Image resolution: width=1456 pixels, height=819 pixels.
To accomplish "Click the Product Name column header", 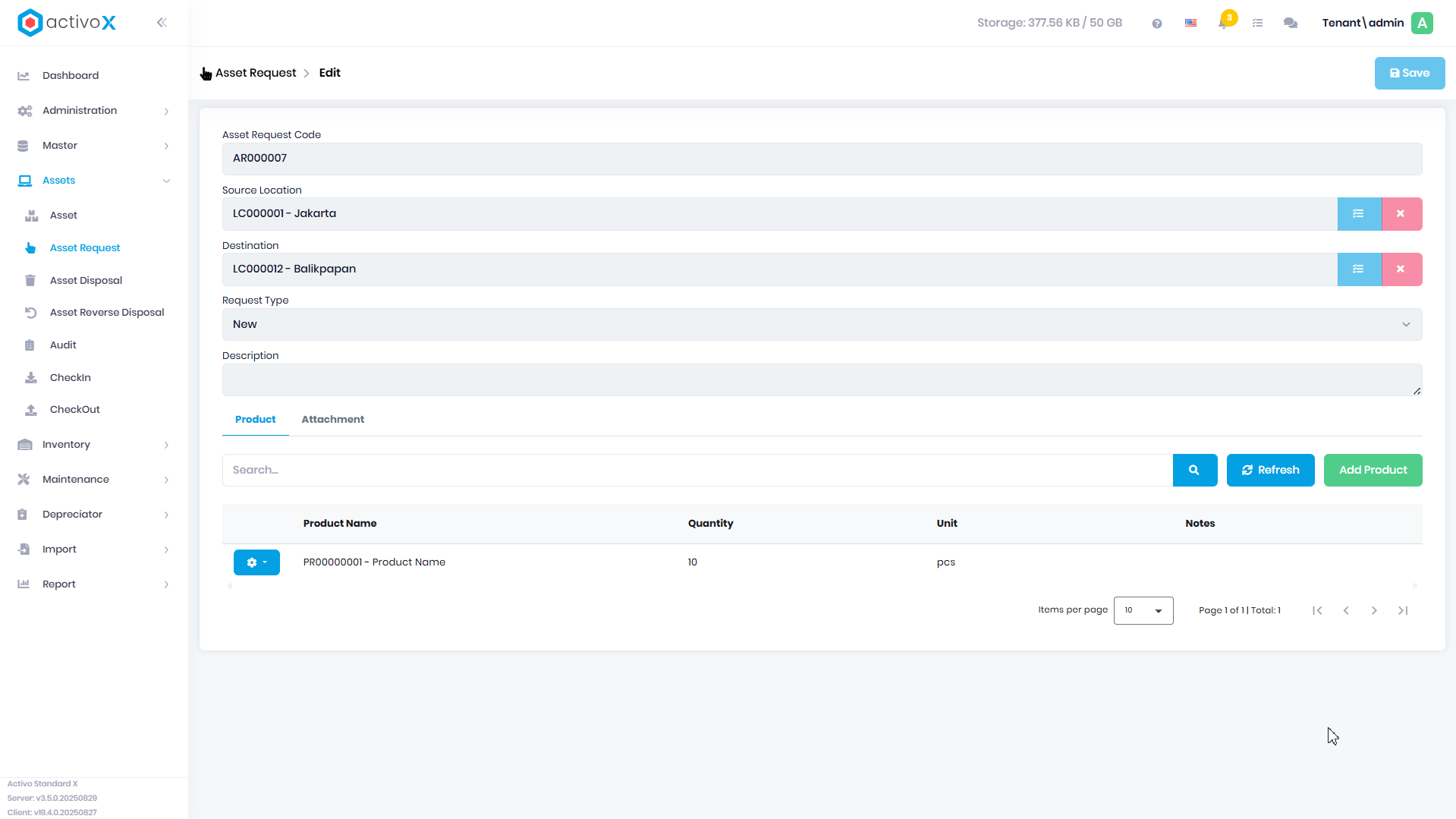I will [340, 524].
